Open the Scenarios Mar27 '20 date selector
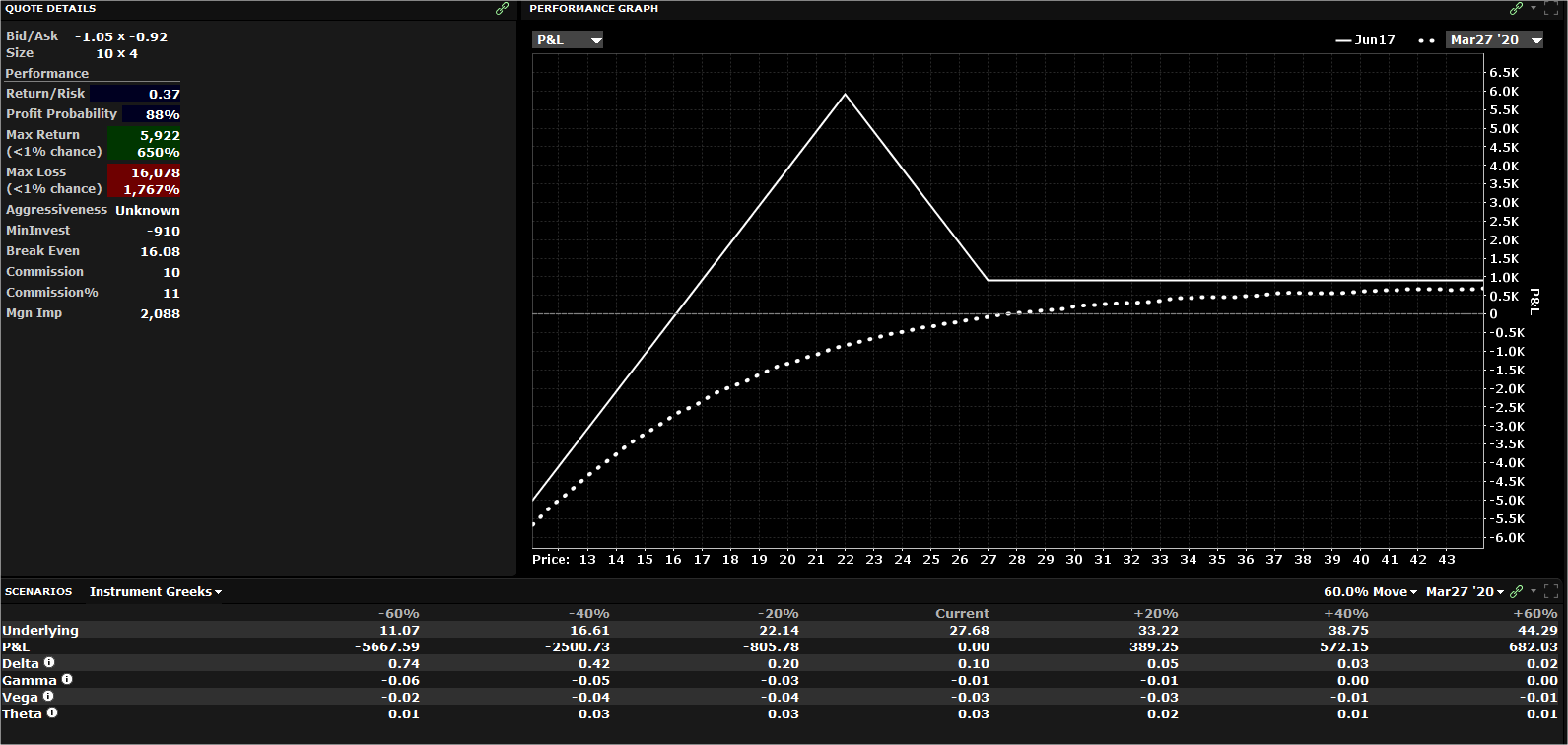This screenshot has width=1568, height=745. (1465, 592)
